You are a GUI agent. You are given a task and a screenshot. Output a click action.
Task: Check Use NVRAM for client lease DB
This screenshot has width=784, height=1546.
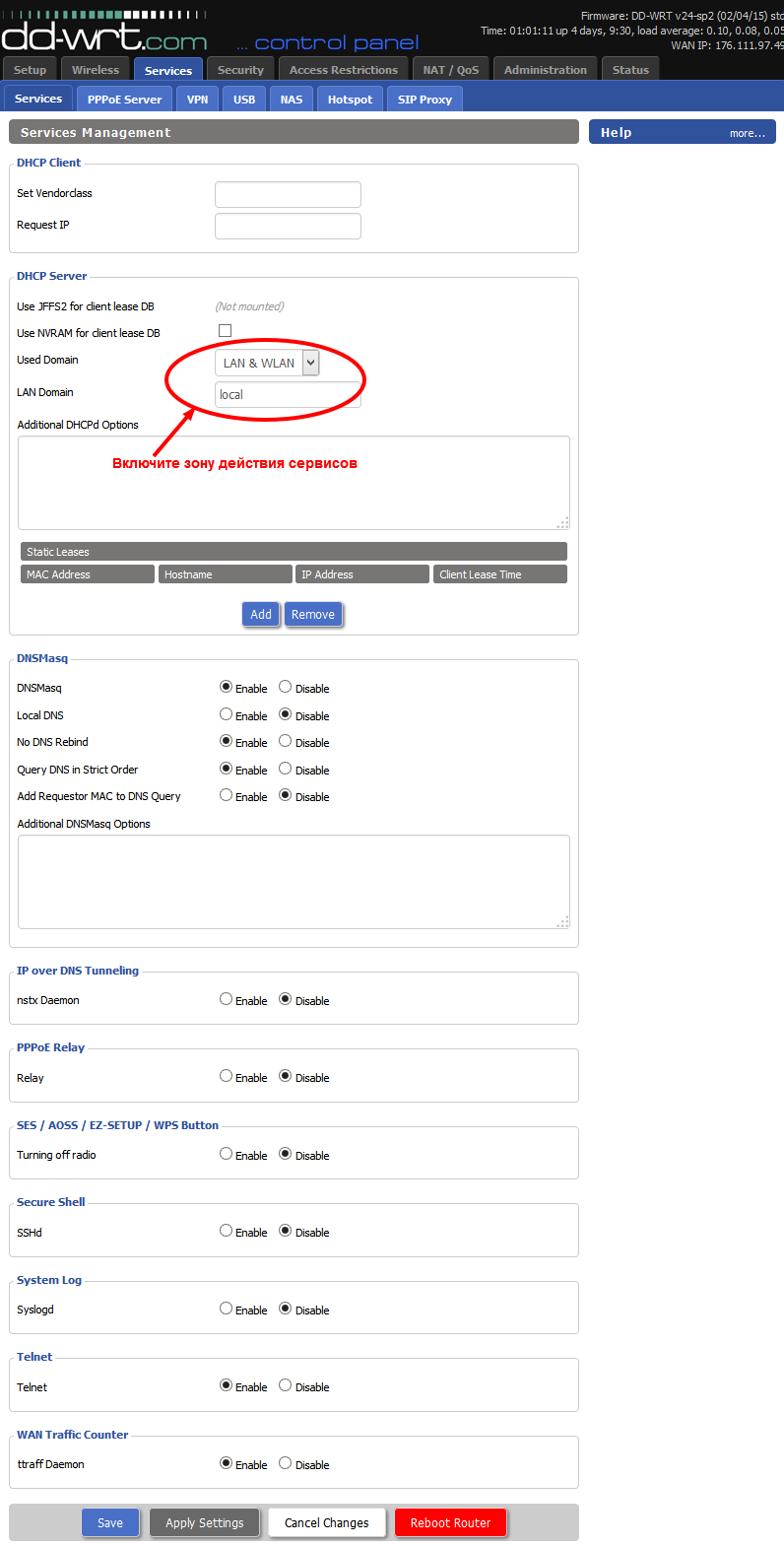225,331
